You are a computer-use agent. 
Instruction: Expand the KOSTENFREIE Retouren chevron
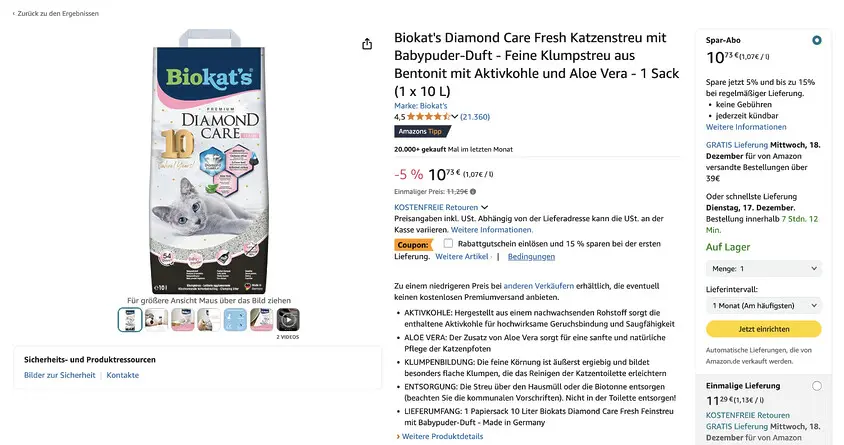pyautogui.click(x=484, y=207)
